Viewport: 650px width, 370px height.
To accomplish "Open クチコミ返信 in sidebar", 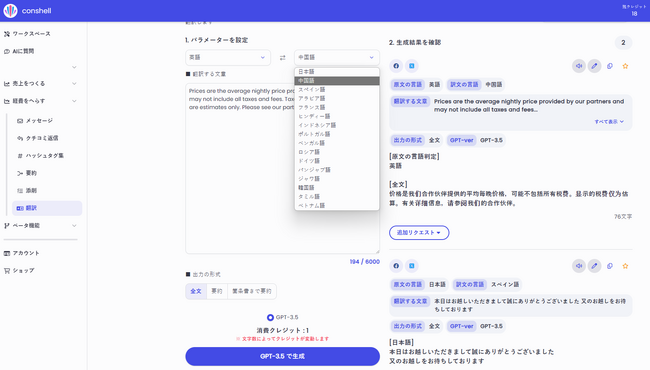I will click(x=42, y=138).
